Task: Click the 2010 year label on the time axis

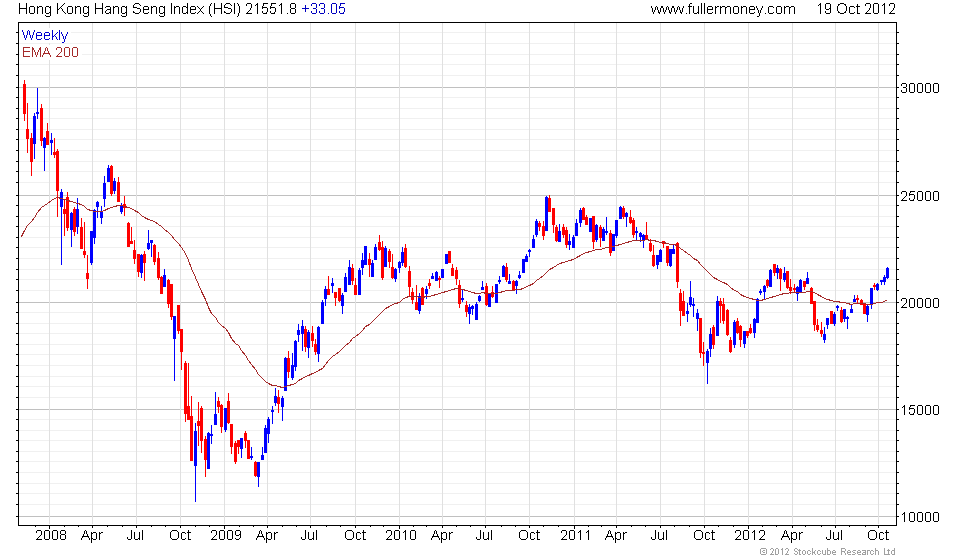Action: [x=401, y=536]
